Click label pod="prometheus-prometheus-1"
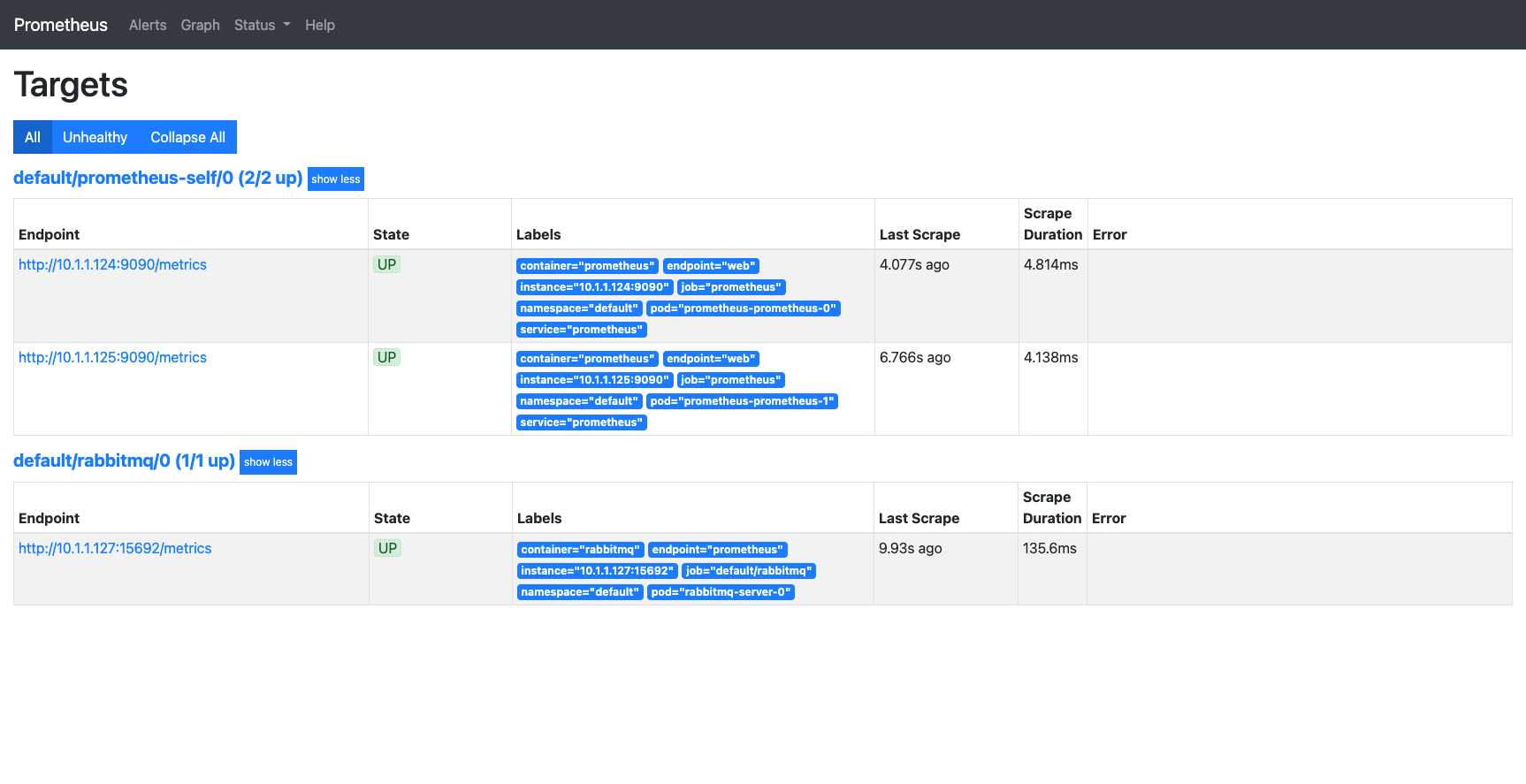Image resolution: width=1526 pixels, height=784 pixels. tap(742, 401)
